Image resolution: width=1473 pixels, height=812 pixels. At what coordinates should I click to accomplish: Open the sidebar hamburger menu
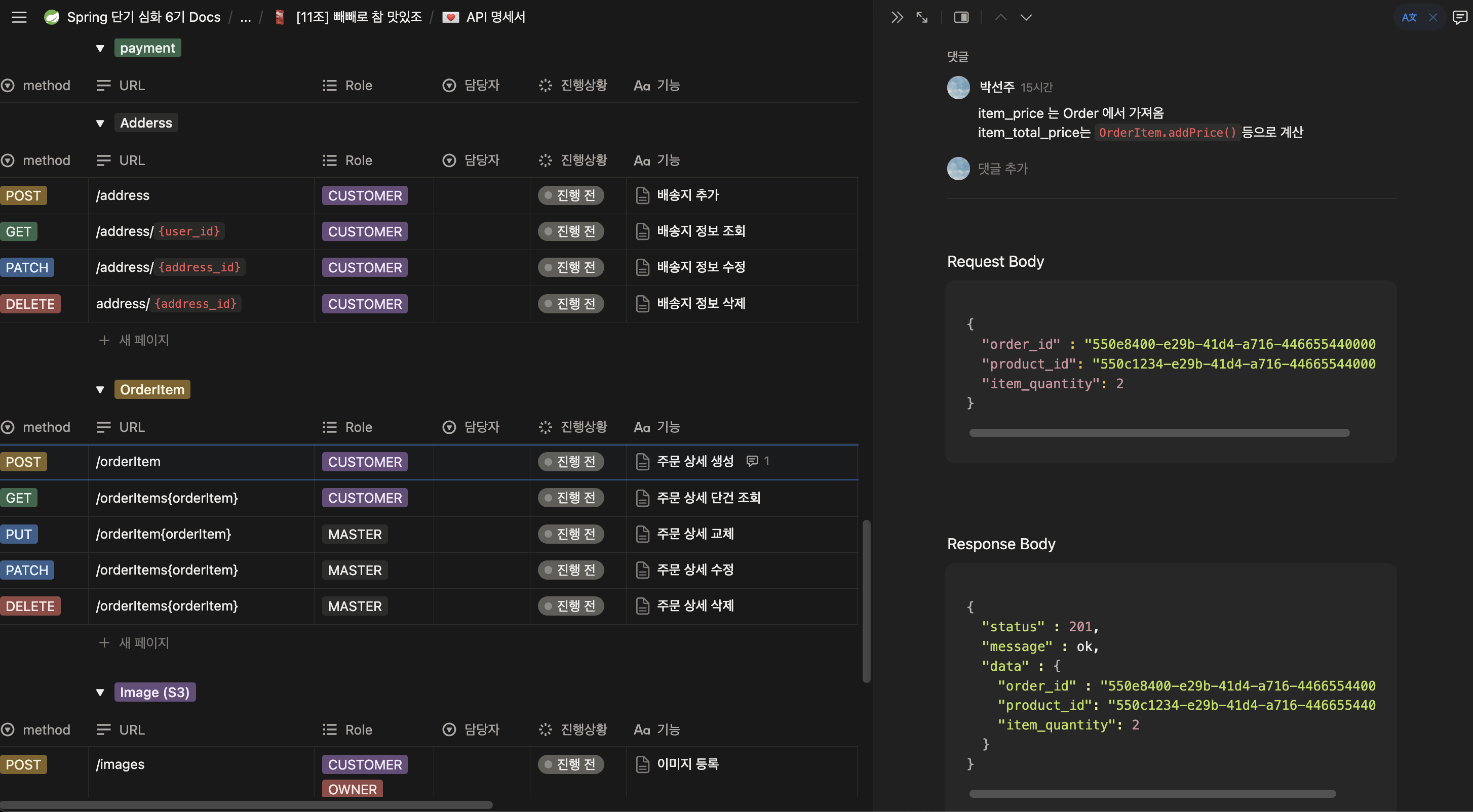(x=19, y=17)
